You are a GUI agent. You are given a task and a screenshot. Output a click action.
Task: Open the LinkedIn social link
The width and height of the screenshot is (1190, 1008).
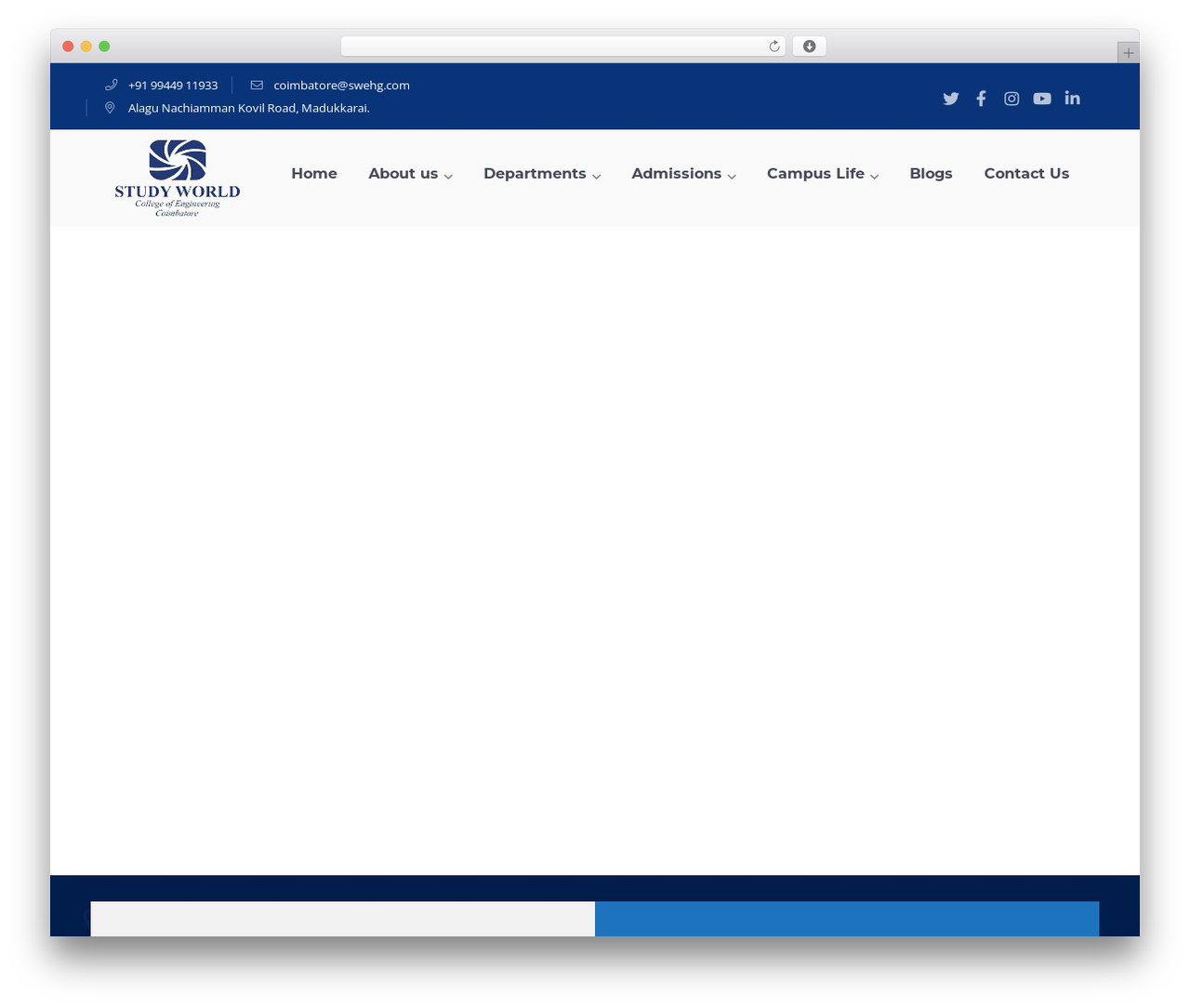tap(1073, 98)
